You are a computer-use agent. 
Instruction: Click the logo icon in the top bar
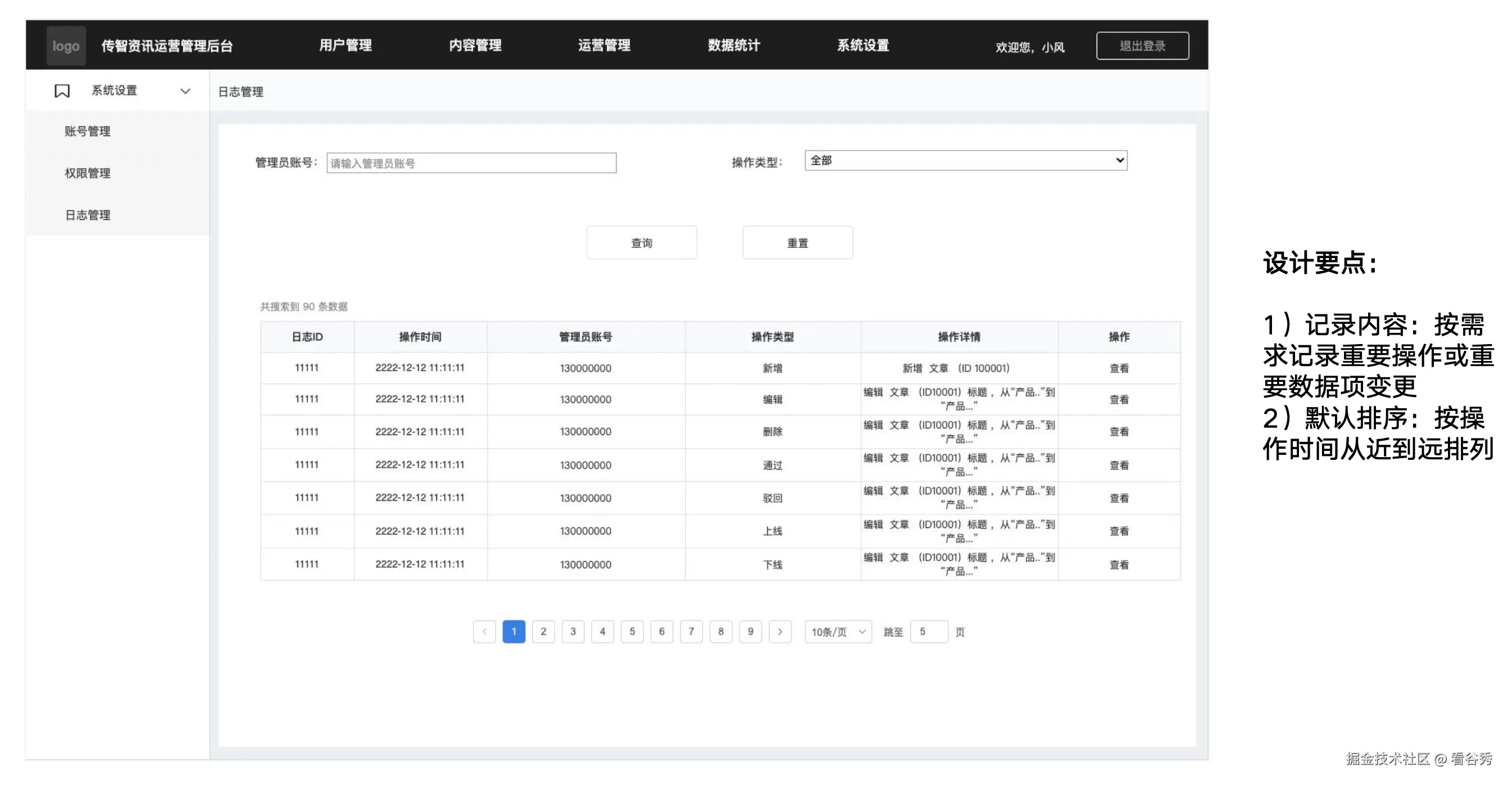(65, 45)
